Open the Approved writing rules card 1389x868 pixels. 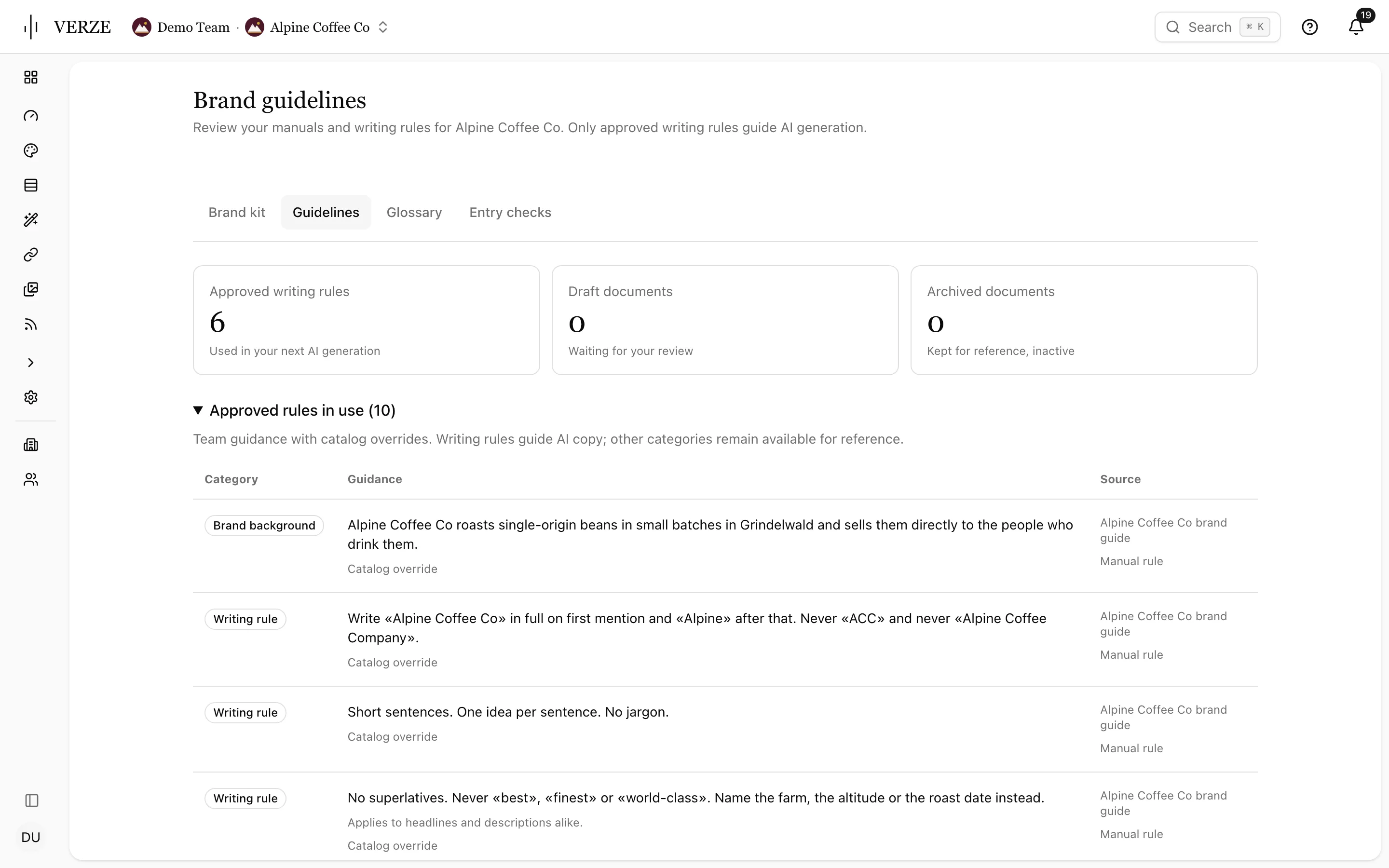coord(366,320)
